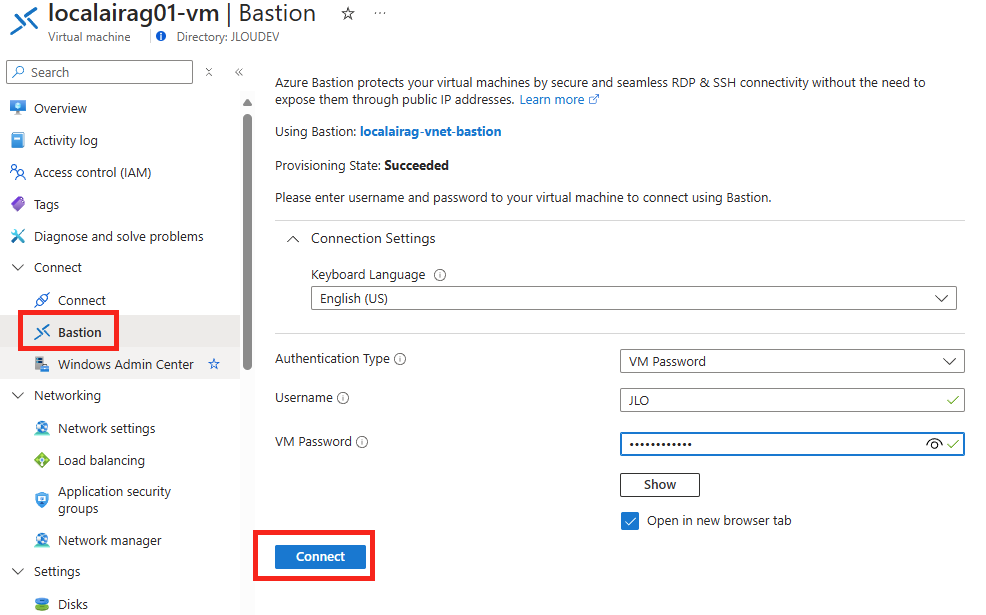This screenshot has height=615, width=986.
Task: Click the Application security groups shield icon
Action: point(42,500)
